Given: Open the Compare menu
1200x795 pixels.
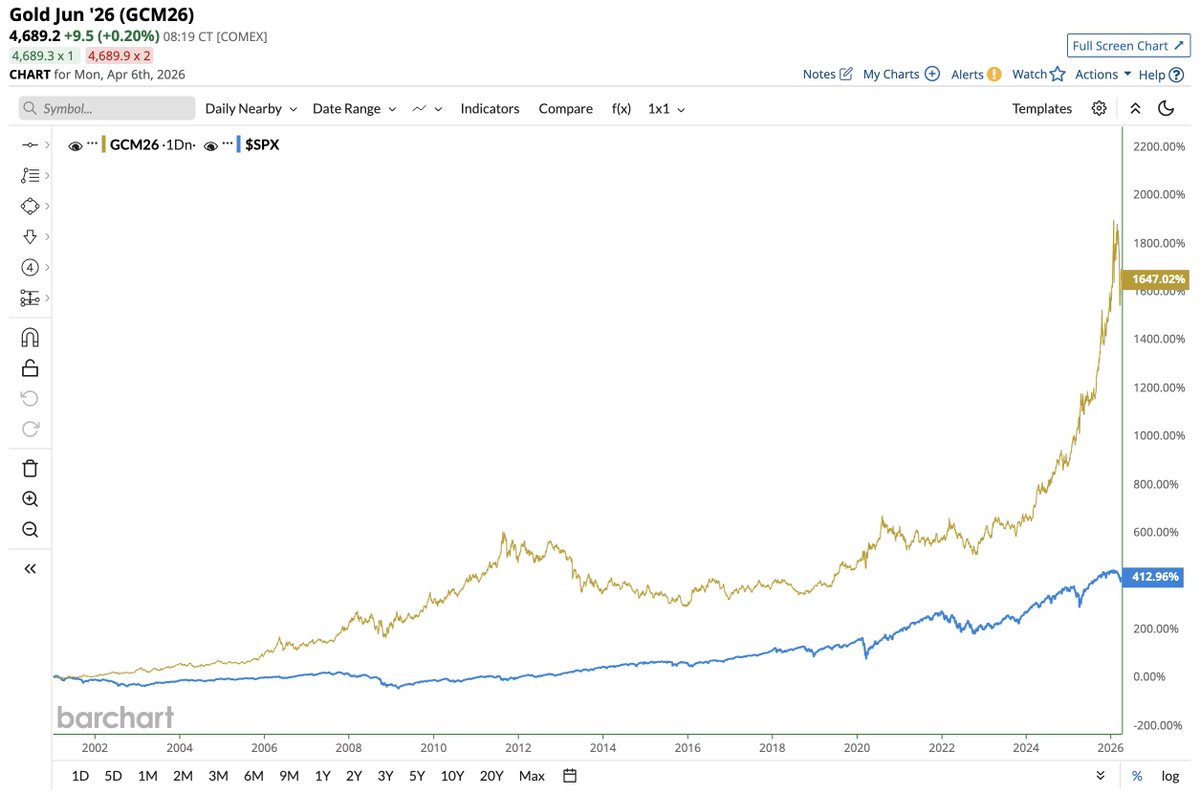Looking at the screenshot, I should click(x=565, y=108).
